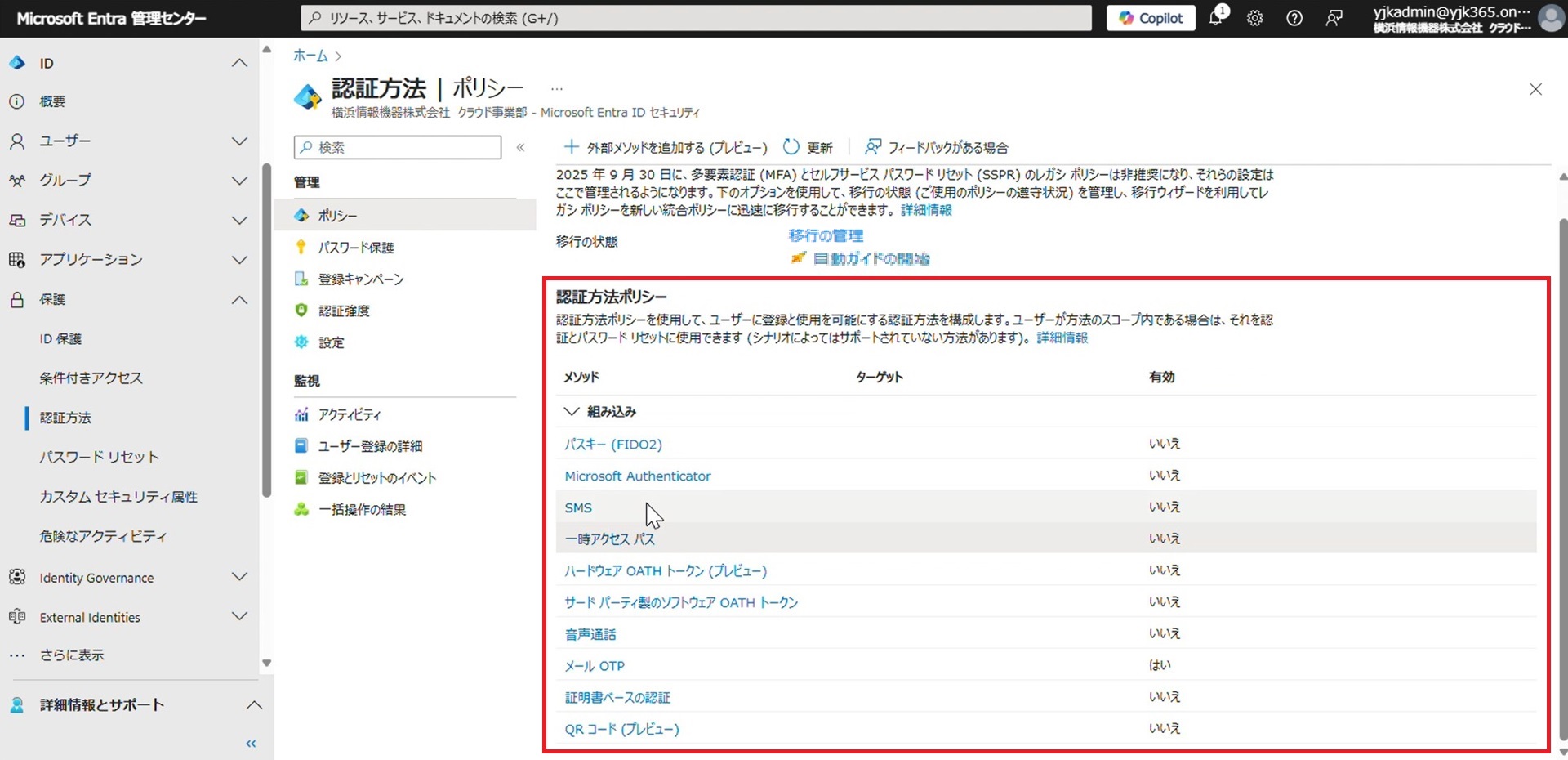Open パスワード保護 in the management menu

click(x=356, y=248)
